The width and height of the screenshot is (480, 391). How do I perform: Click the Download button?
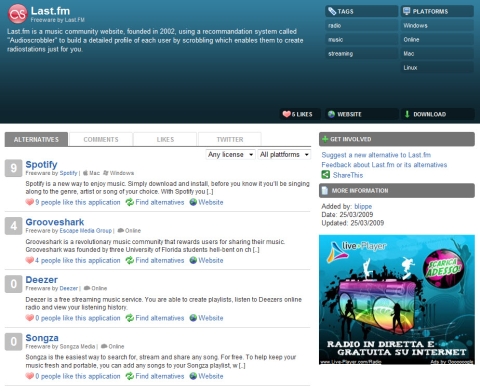(437, 114)
